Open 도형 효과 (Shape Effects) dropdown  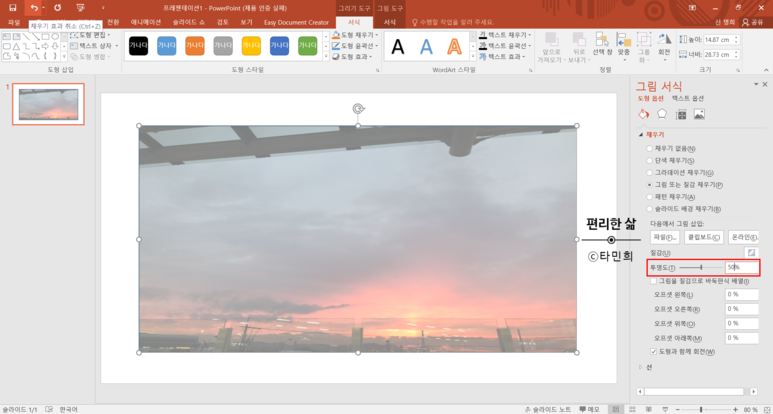click(x=352, y=57)
